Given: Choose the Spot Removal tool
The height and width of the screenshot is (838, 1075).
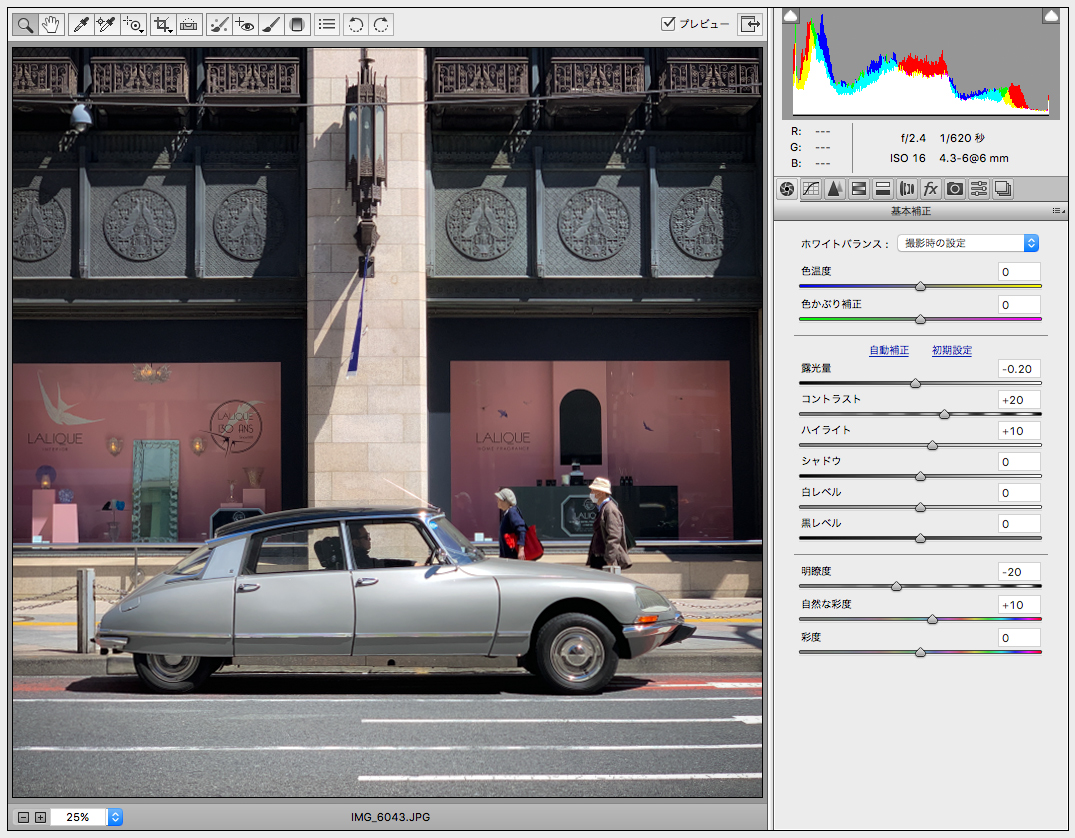Looking at the screenshot, I should click(219, 25).
